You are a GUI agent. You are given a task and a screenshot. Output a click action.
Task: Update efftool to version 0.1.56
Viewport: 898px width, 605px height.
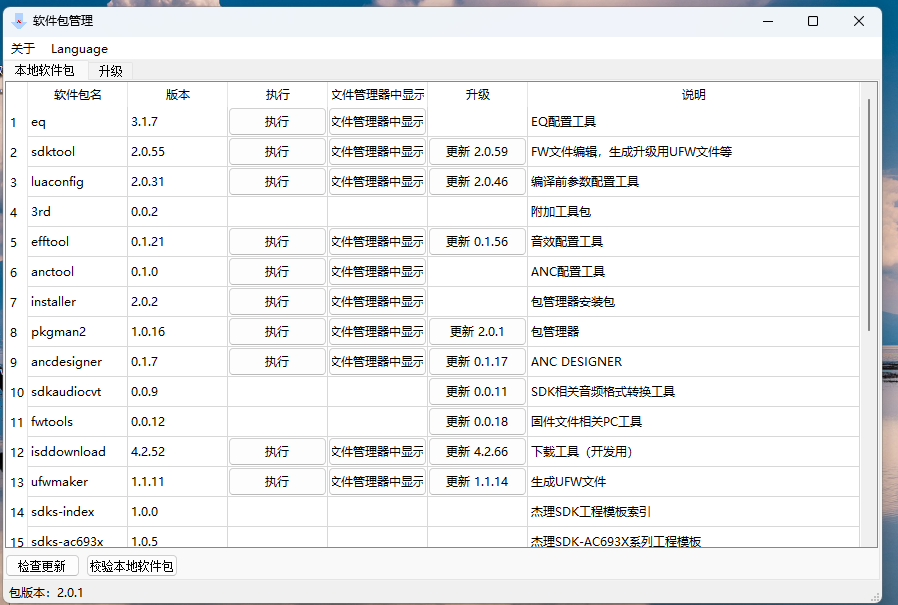coord(477,242)
